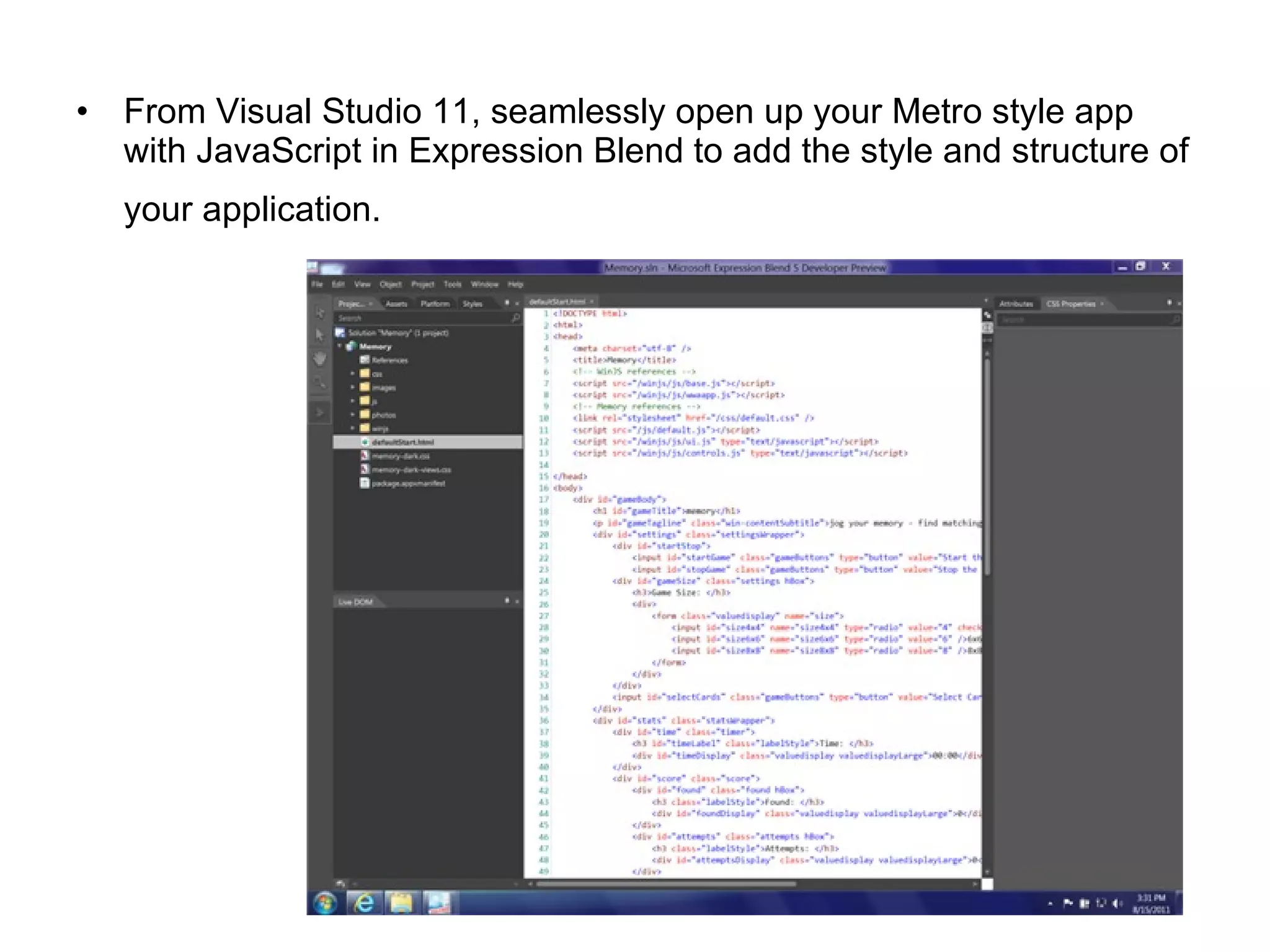Click the js folder icon
The height and width of the screenshot is (952, 1270).
pos(365,401)
